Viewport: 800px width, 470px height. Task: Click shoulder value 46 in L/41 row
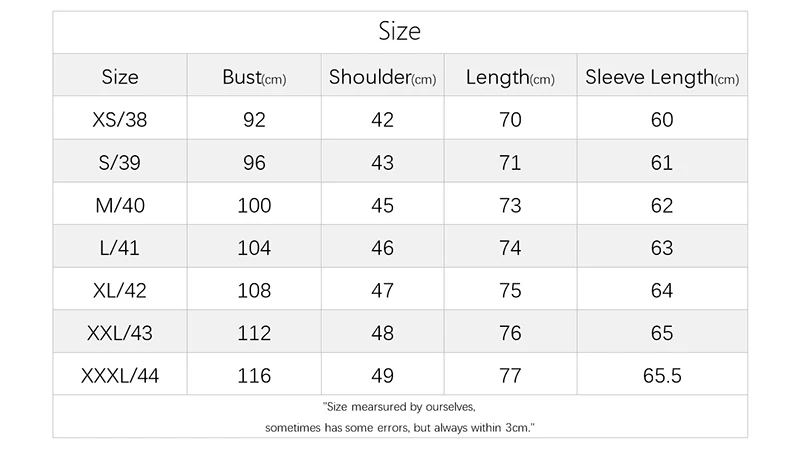(x=382, y=248)
